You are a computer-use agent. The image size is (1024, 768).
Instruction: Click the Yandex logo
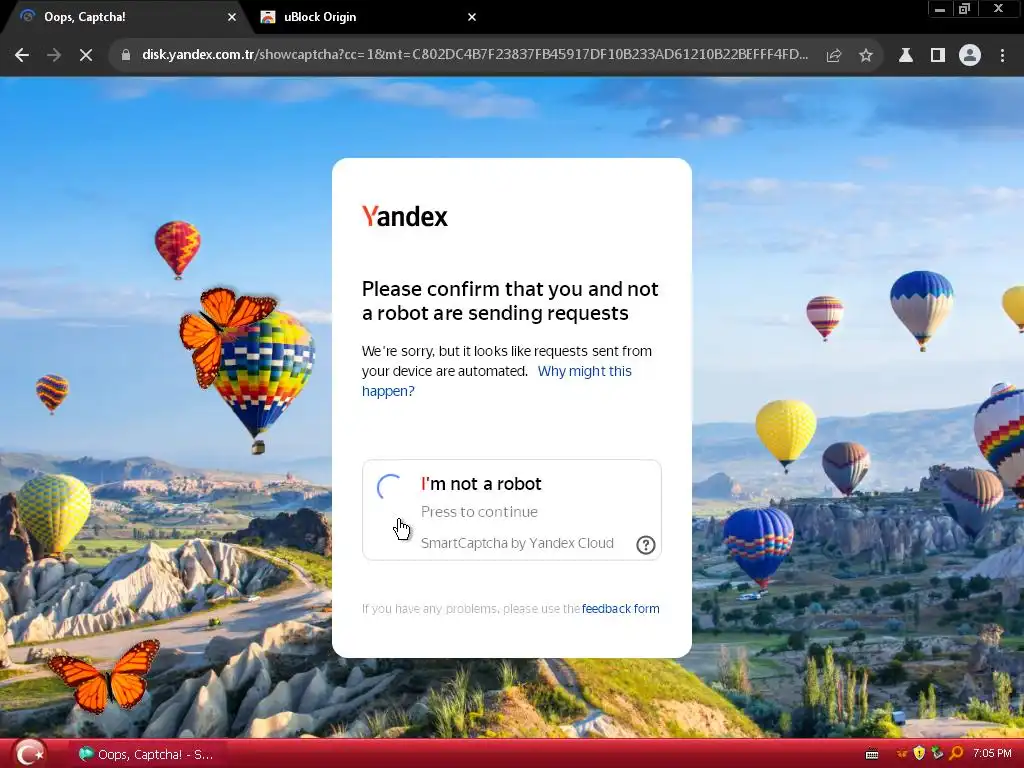click(x=405, y=216)
